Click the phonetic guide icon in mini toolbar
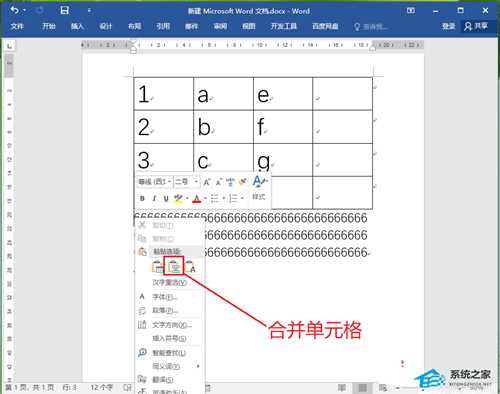The image size is (500, 394). tap(230, 182)
